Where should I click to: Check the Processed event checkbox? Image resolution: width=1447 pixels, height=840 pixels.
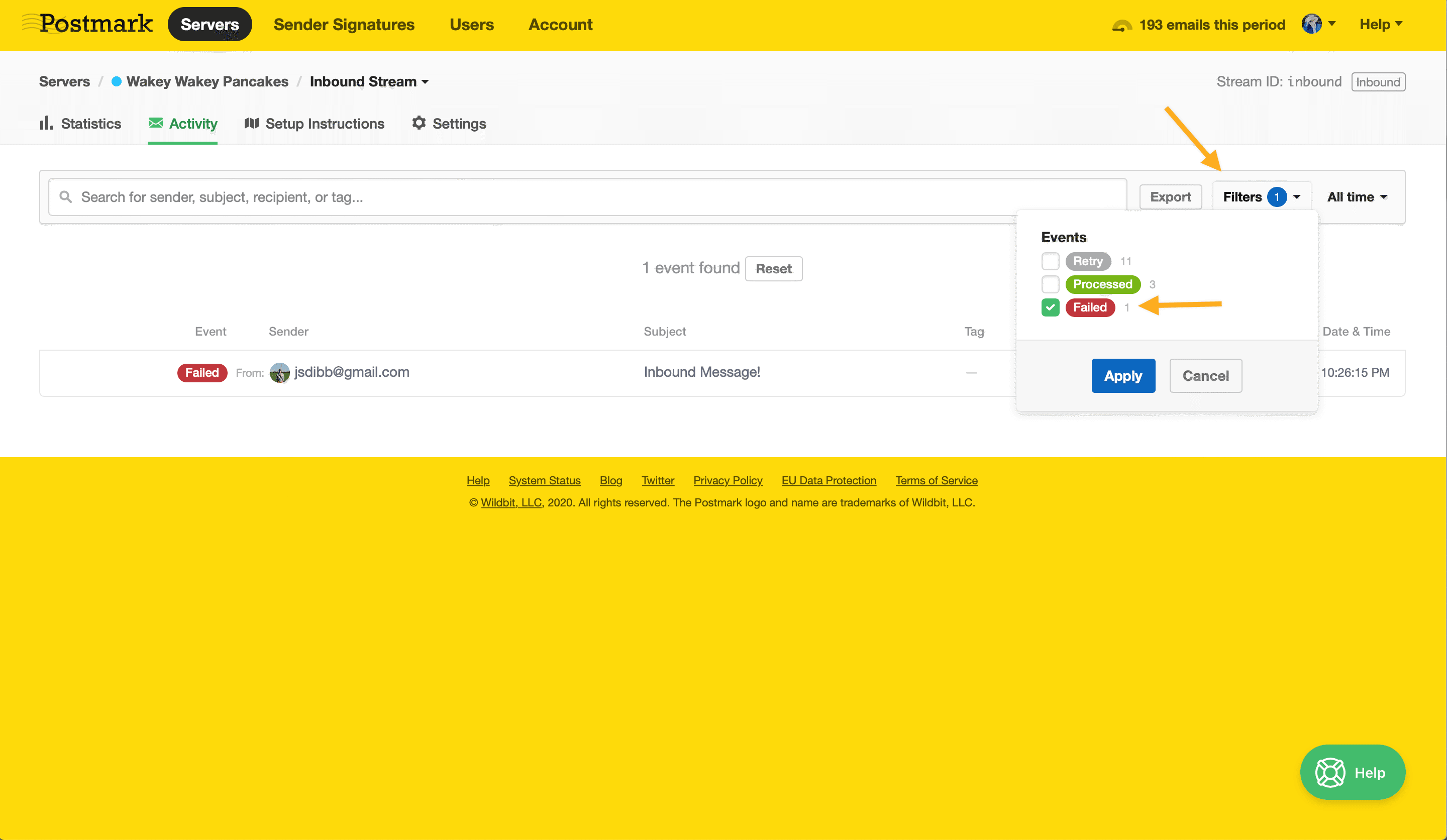[x=1050, y=284]
